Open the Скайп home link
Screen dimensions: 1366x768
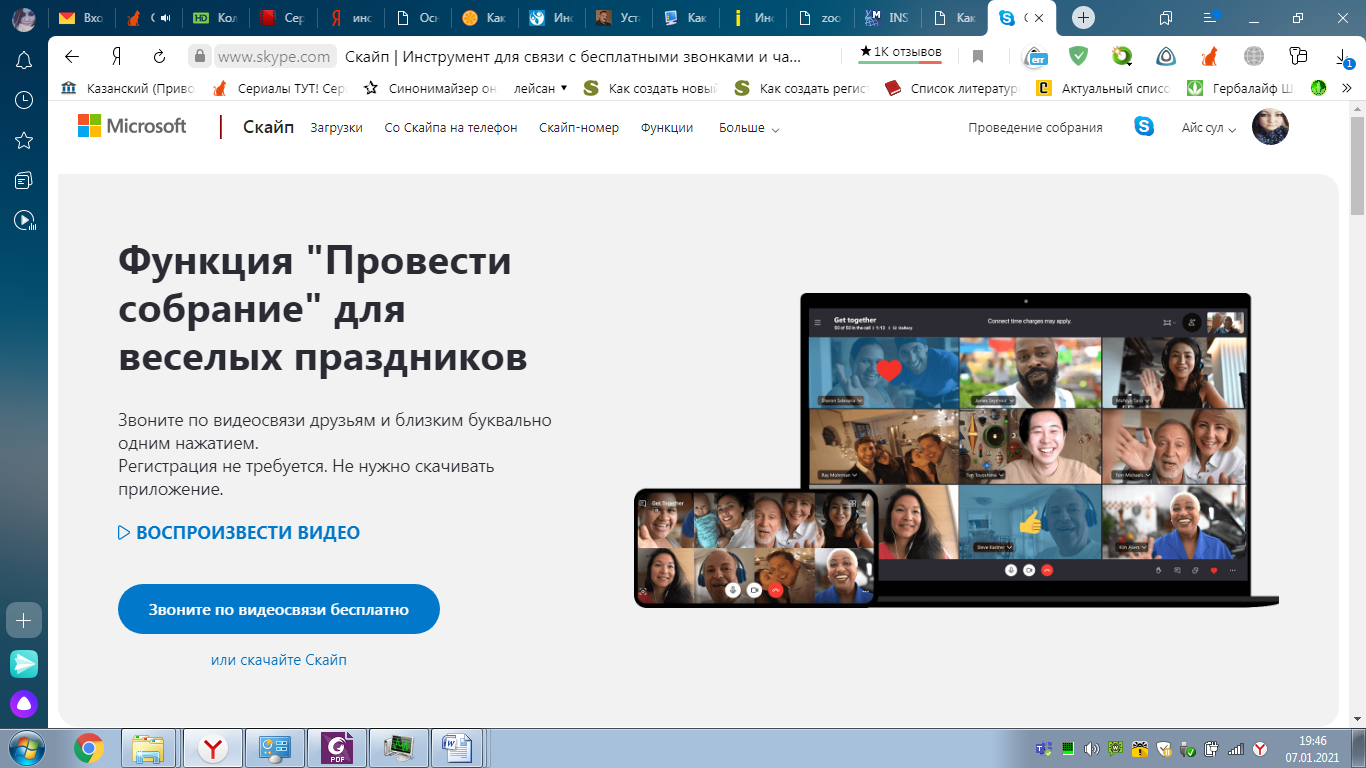pyautogui.click(x=268, y=127)
